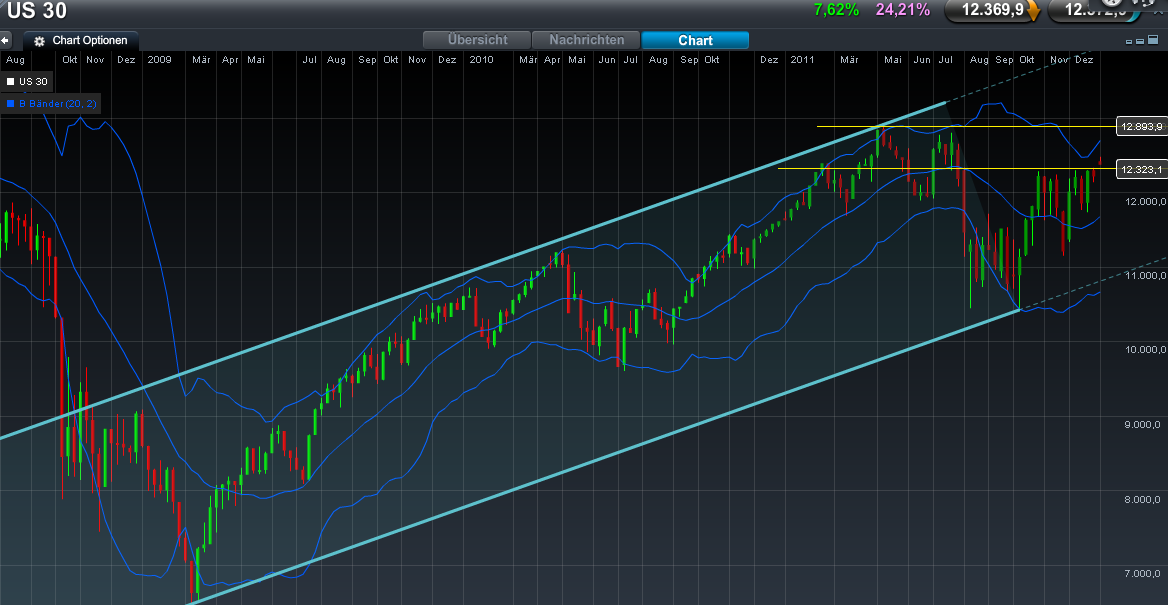Click the gear icon on Chart Optionen tab

[38, 41]
